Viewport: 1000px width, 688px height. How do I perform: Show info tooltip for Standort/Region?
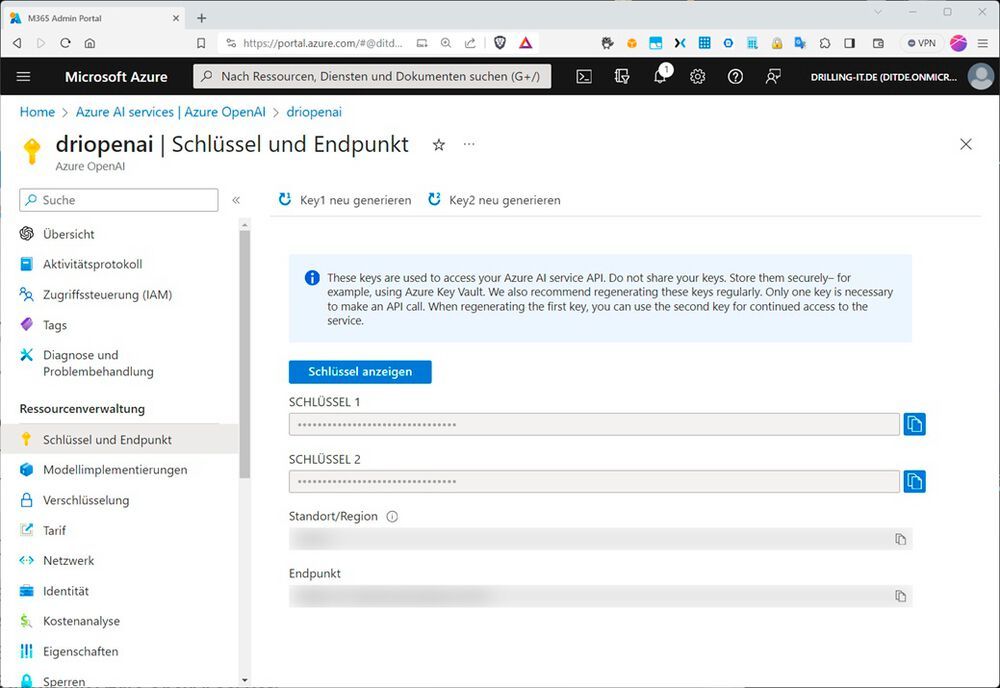(x=392, y=516)
